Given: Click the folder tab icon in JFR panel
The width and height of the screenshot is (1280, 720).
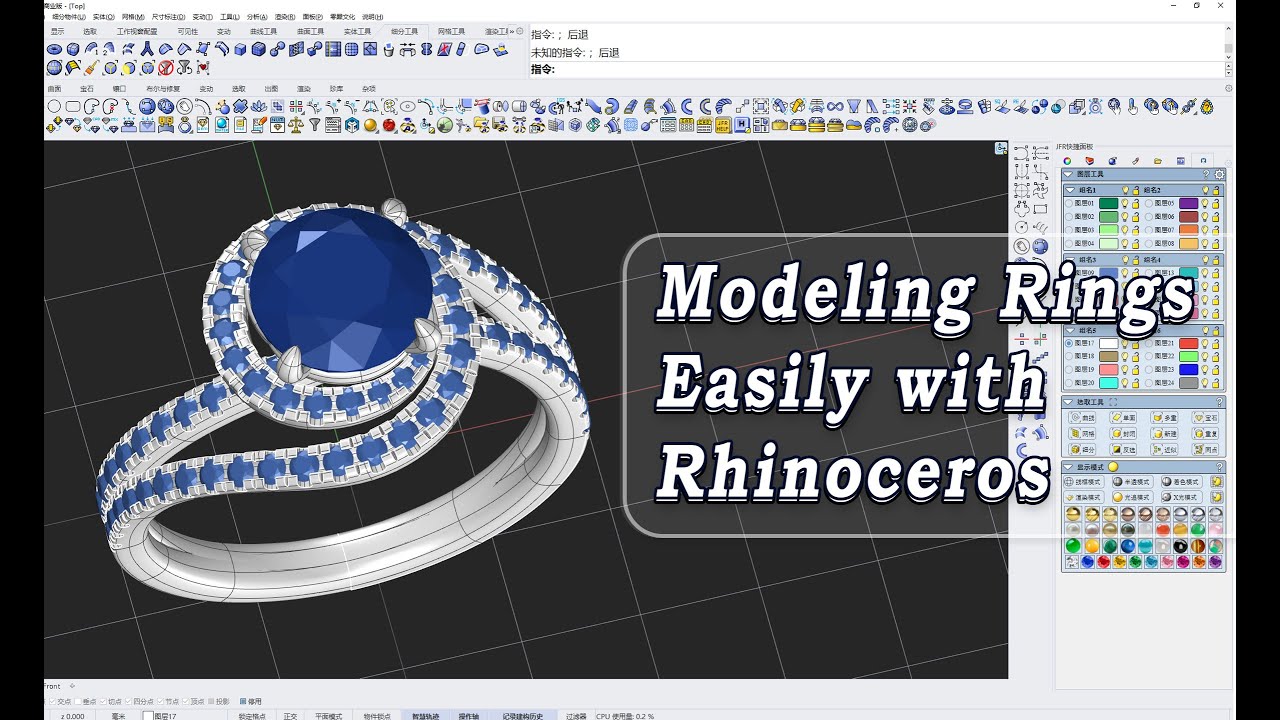Looking at the screenshot, I should coord(1158,161).
